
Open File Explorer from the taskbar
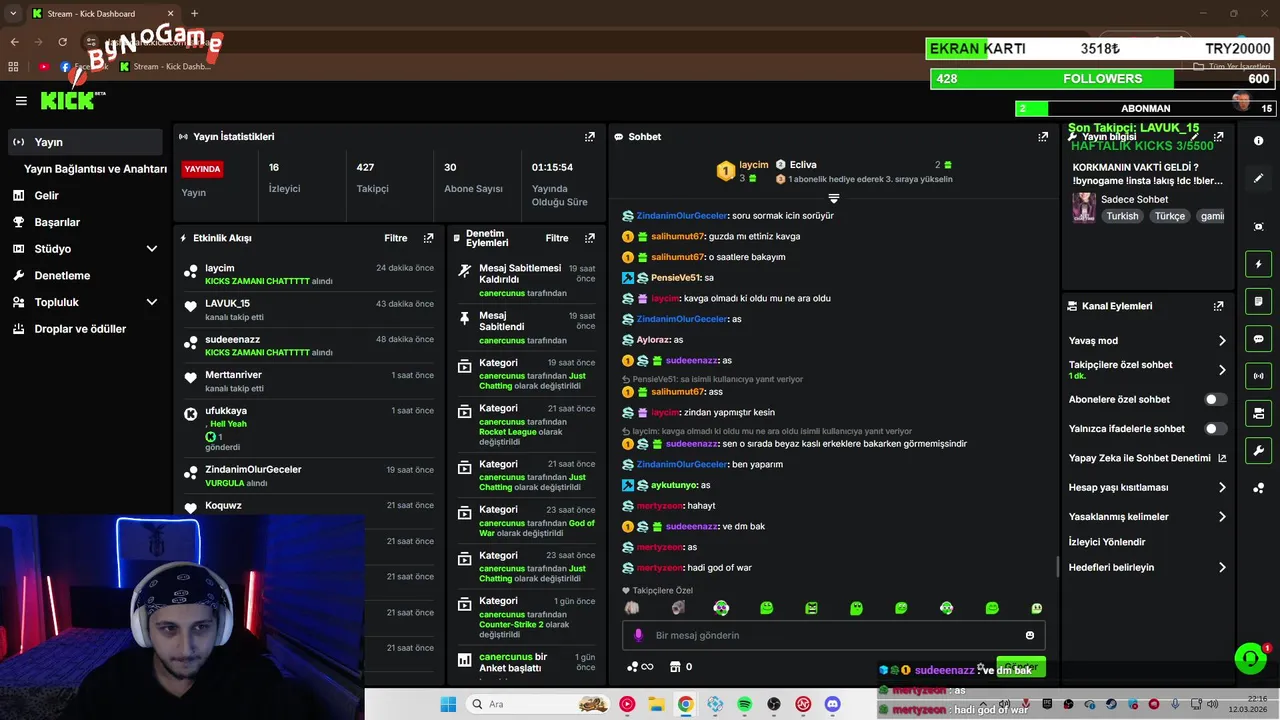[x=656, y=704]
